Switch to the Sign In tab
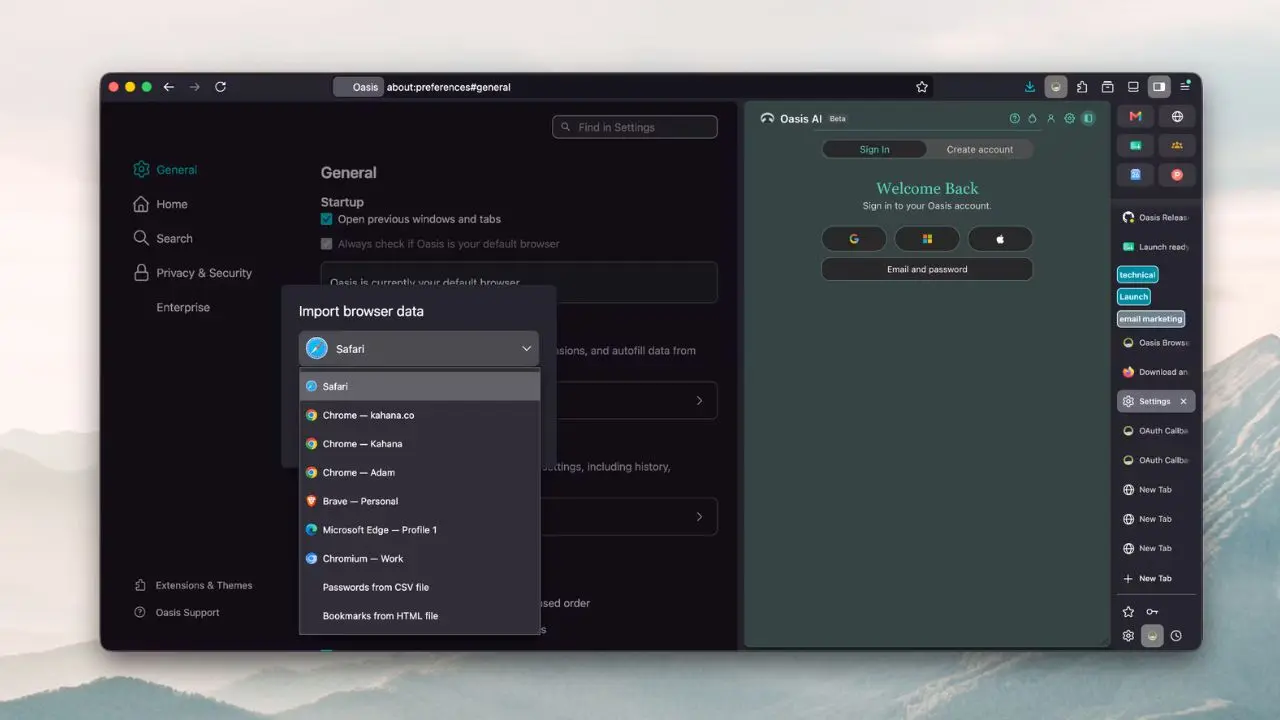The height and width of the screenshot is (720, 1280). coord(874,149)
